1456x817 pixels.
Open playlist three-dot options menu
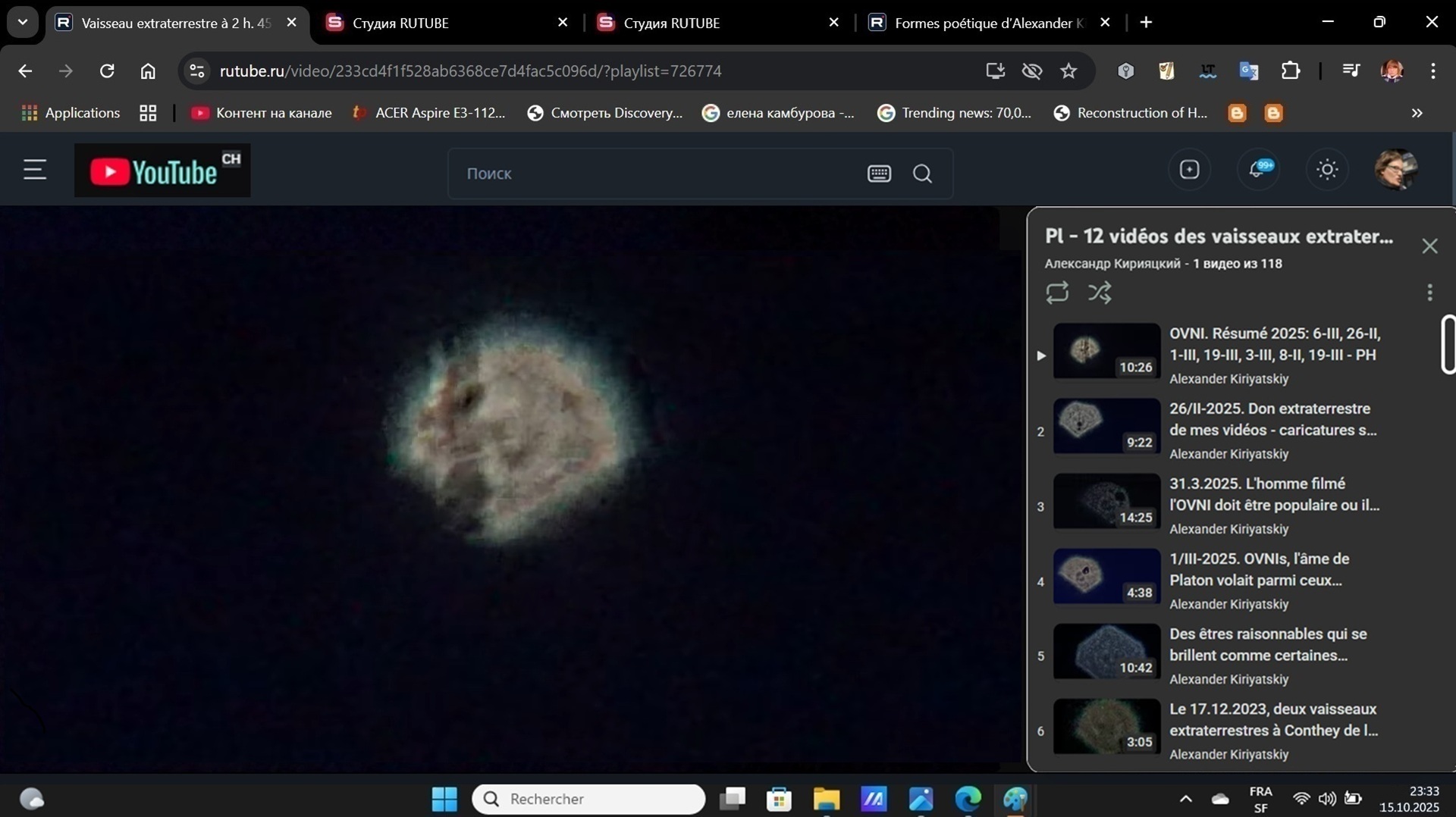click(x=1429, y=293)
